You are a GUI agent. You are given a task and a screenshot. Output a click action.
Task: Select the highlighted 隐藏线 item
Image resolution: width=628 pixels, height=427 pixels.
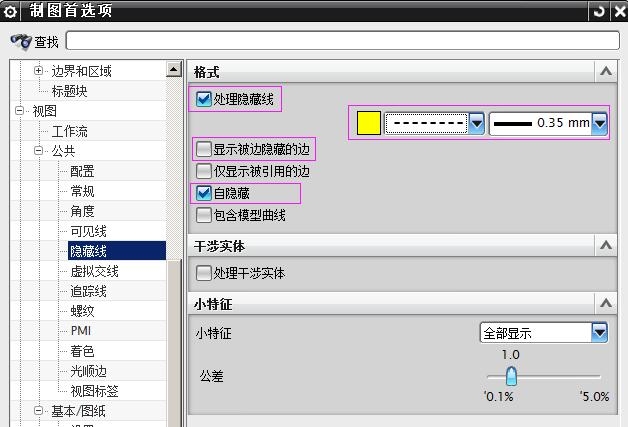click(117, 251)
